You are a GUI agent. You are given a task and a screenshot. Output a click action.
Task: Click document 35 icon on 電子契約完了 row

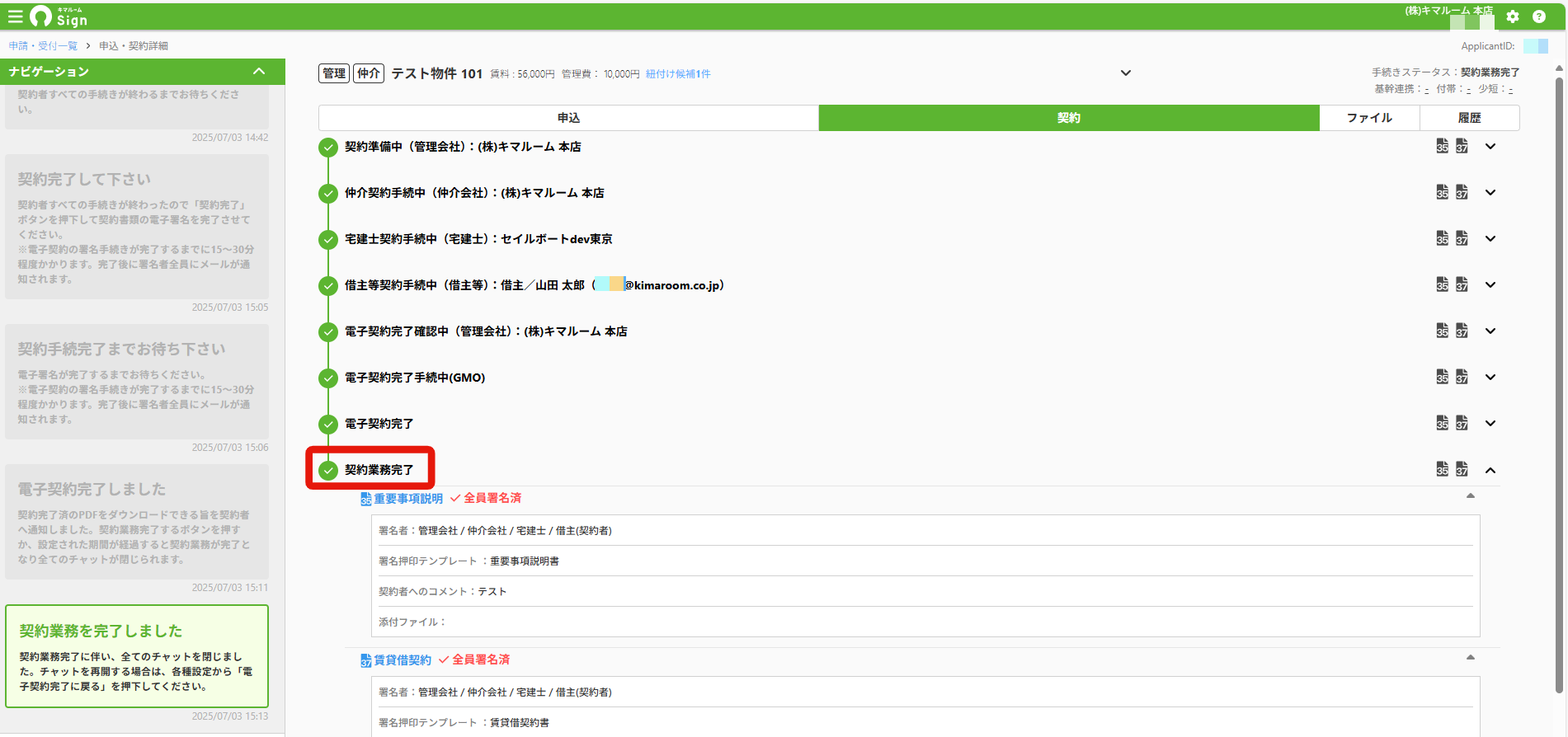click(x=1442, y=423)
